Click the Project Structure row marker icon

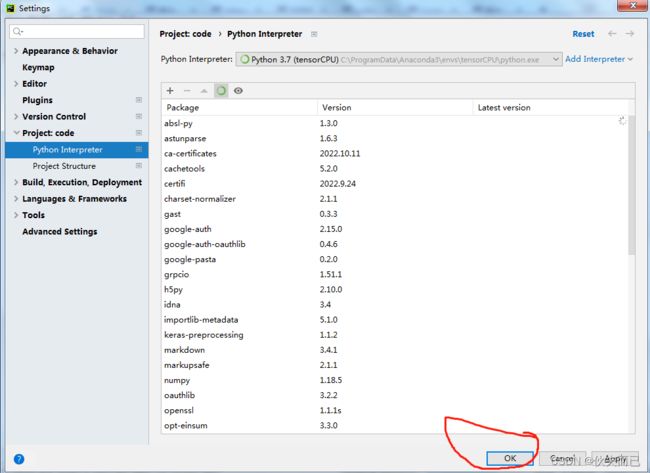point(139,166)
